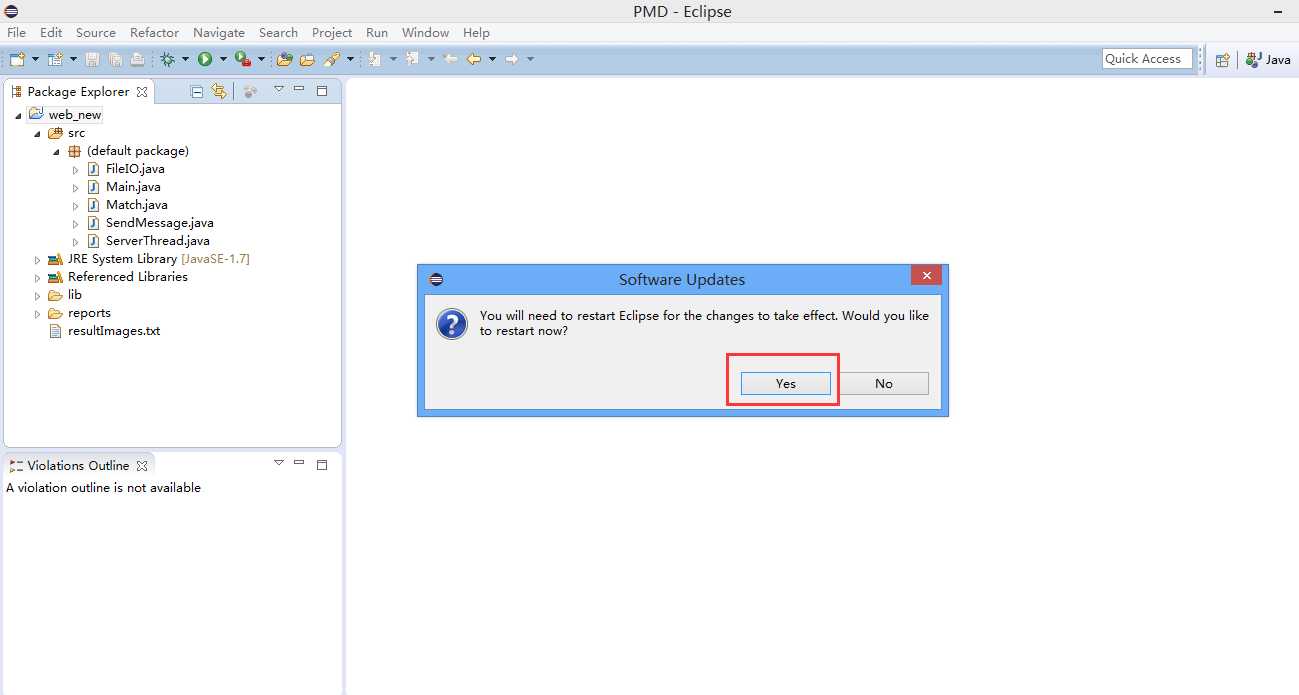
Task: Open the Project menu
Action: point(332,33)
